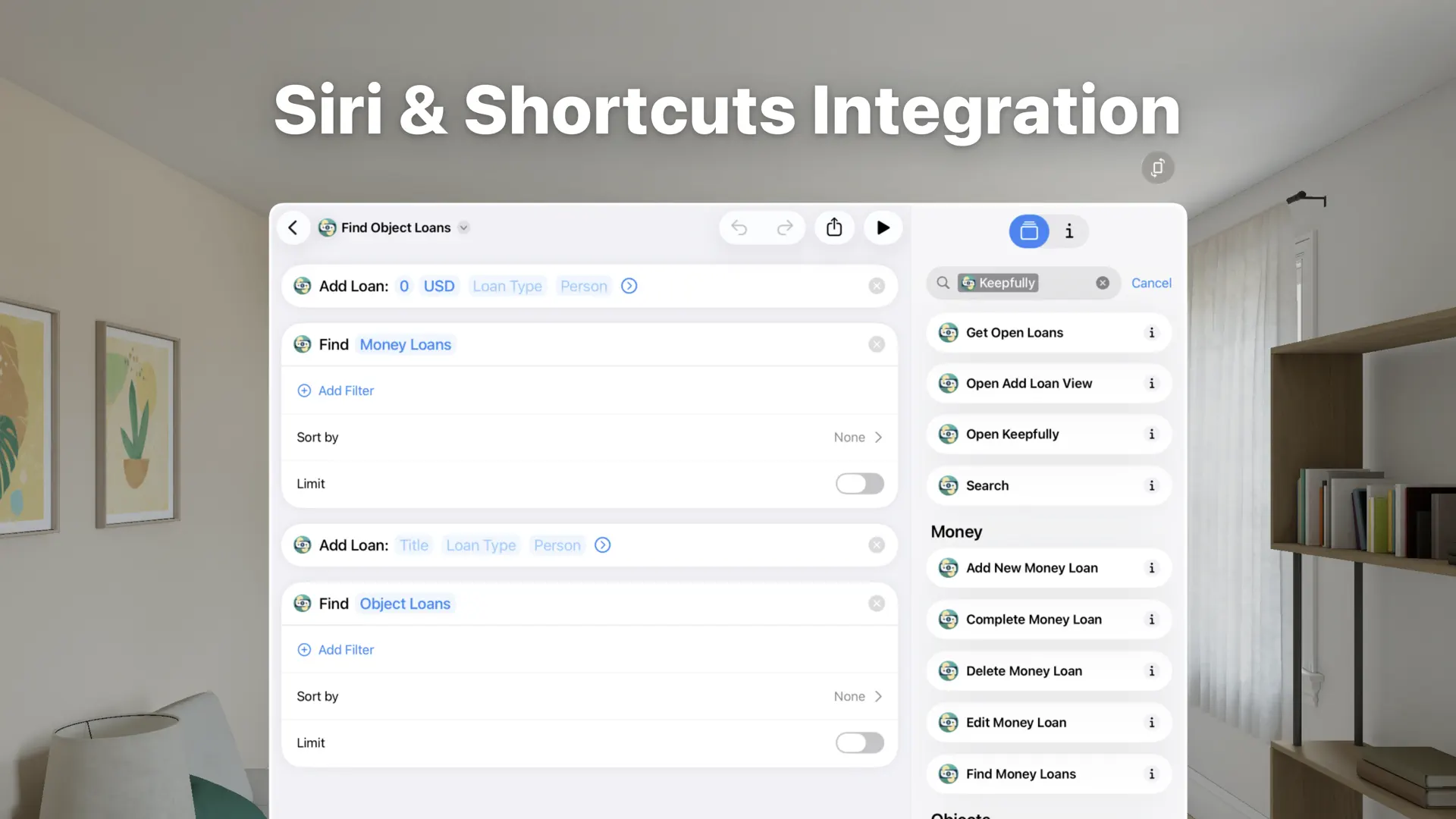Open the action library panel icon
This screenshot has height=819, width=1456.
1028,231
